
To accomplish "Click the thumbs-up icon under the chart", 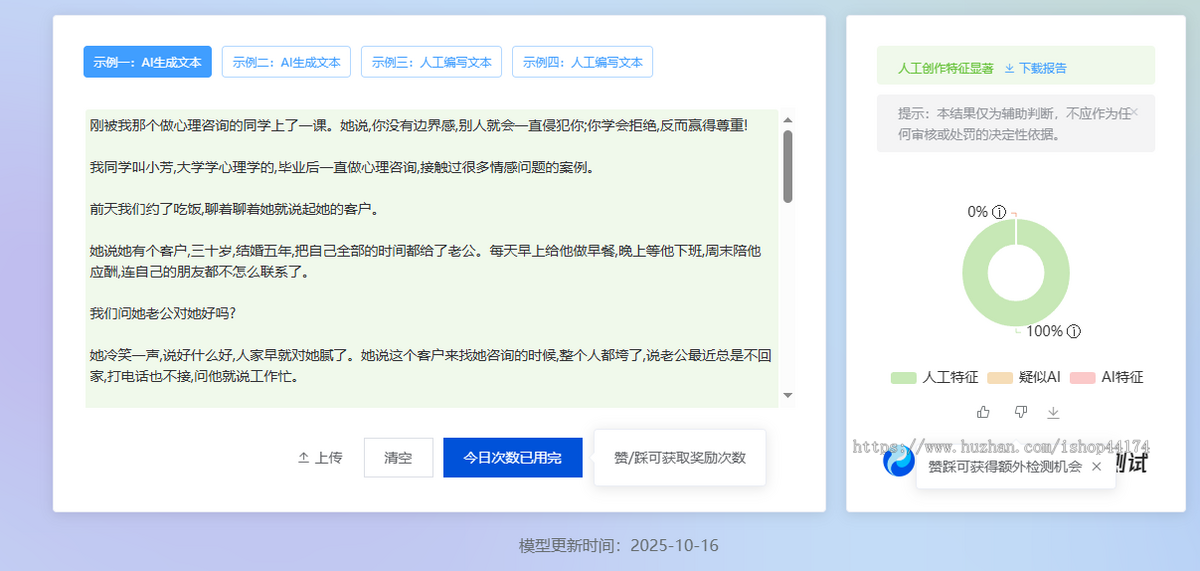I will 983,412.
